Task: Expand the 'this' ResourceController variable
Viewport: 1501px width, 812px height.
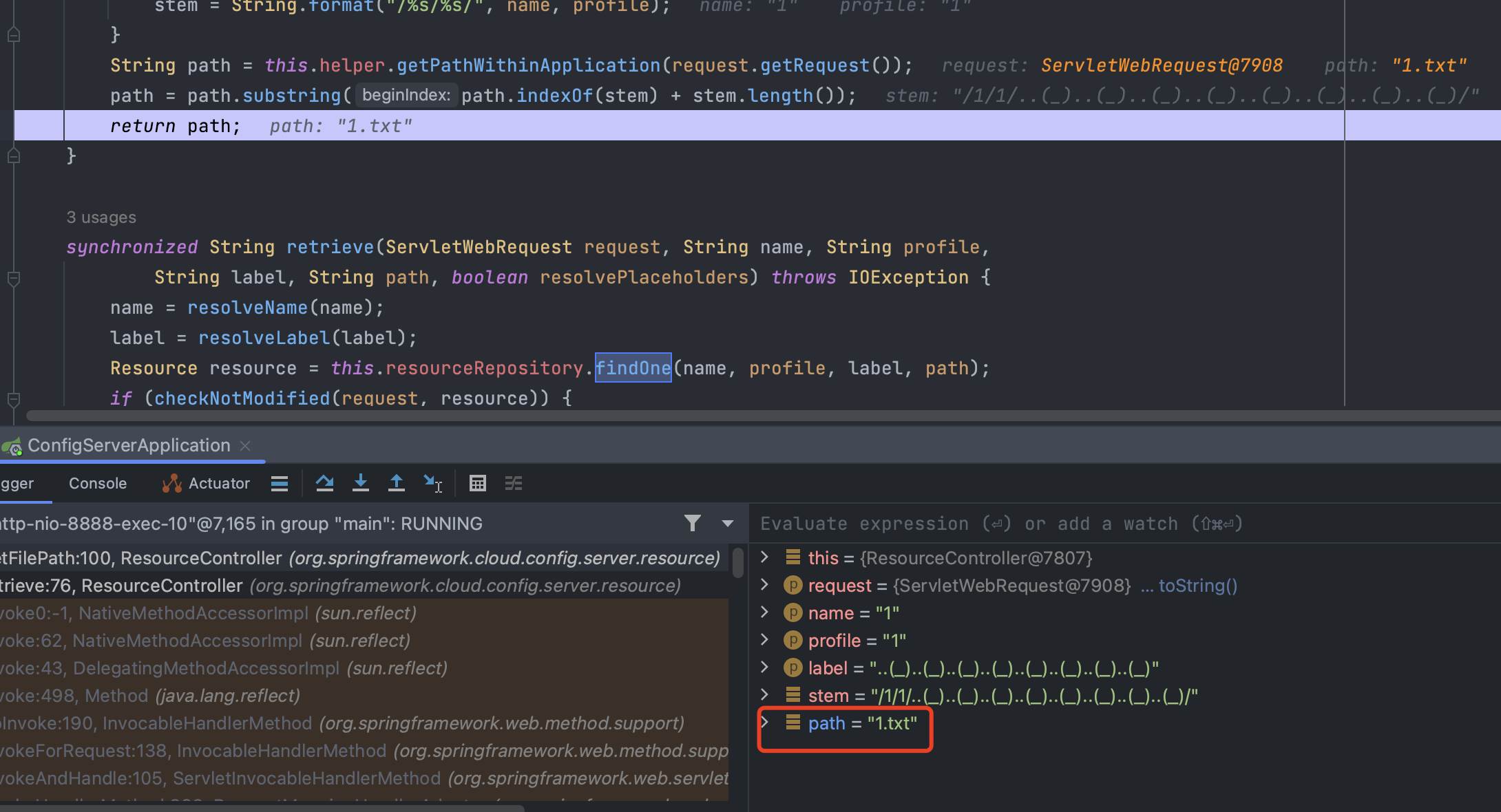Action: point(764,557)
